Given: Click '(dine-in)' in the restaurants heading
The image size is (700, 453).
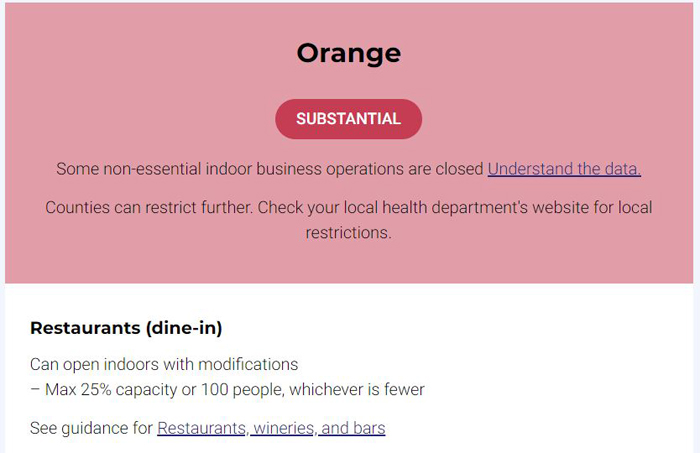Looking at the screenshot, I should pyautogui.click(x=183, y=328).
